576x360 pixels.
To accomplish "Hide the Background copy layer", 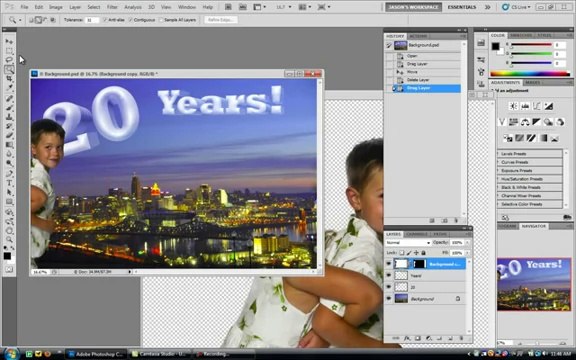I will pyautogui.click(x=389, y=264).
